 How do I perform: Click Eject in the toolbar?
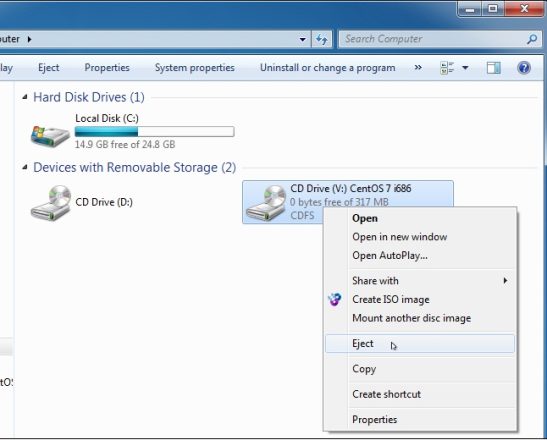tap(48, 67)
